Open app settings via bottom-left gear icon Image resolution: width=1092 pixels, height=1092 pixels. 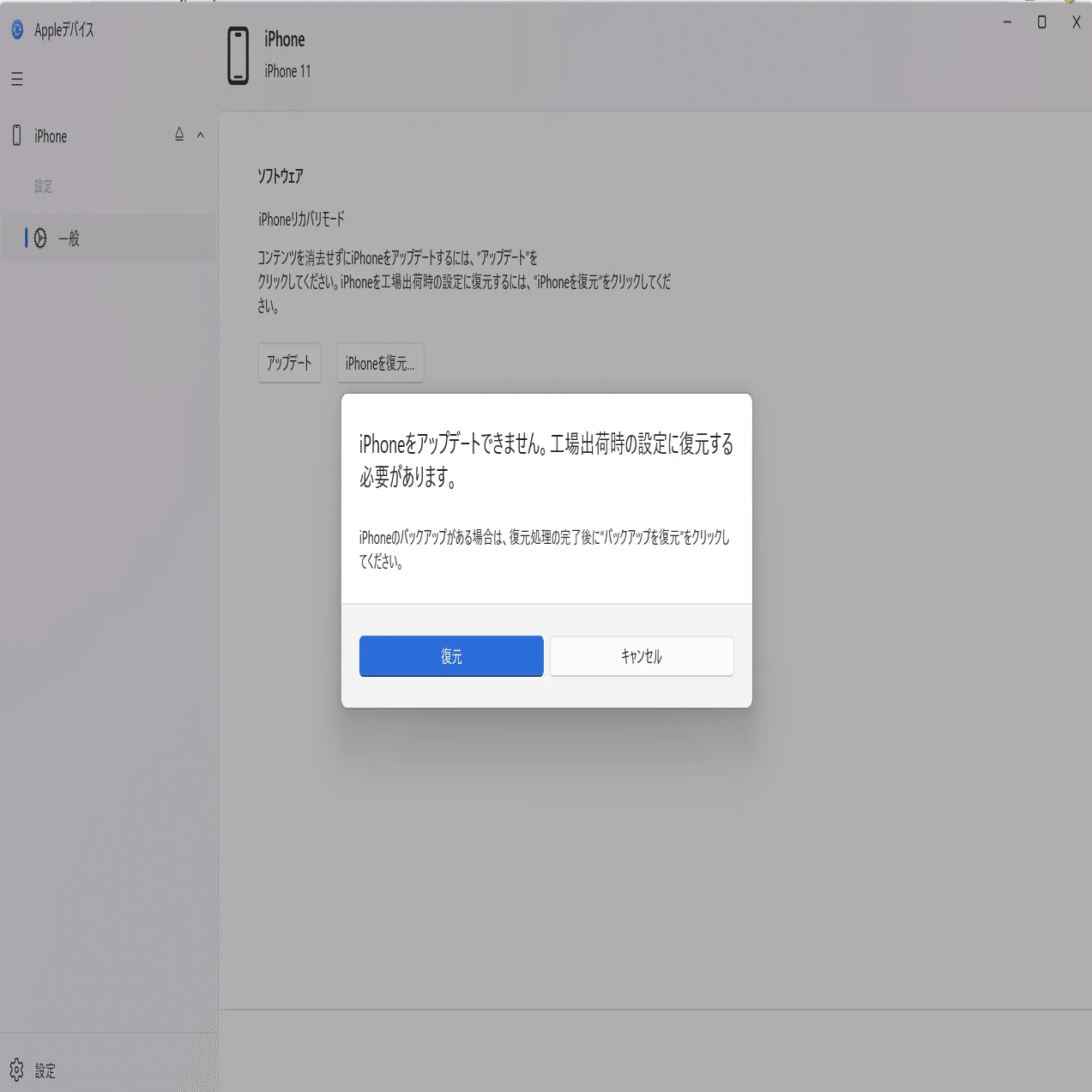(x=16, y=1070)
